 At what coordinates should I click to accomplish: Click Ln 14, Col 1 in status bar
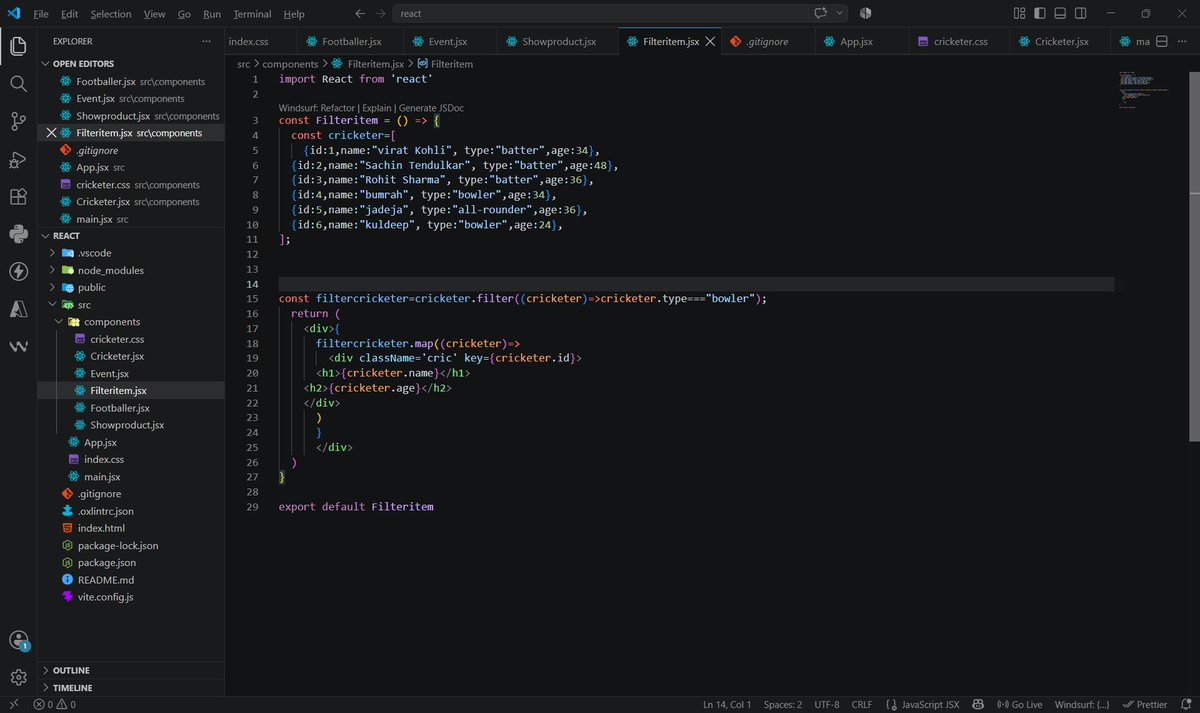pos(727,704)
